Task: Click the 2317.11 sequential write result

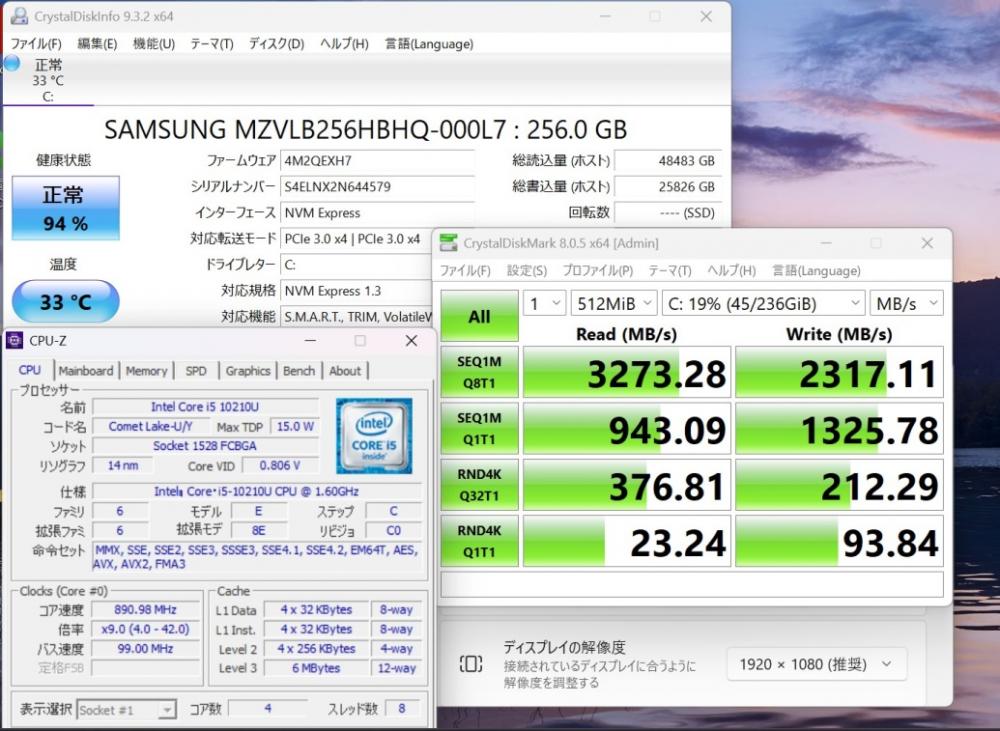Action: [x=839, y=373]
